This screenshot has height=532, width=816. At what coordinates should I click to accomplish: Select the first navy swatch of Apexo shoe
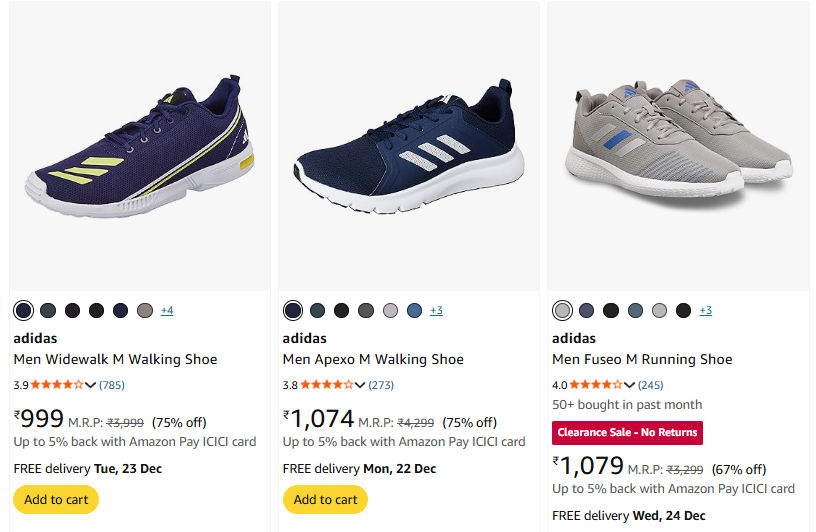[293, 310]
